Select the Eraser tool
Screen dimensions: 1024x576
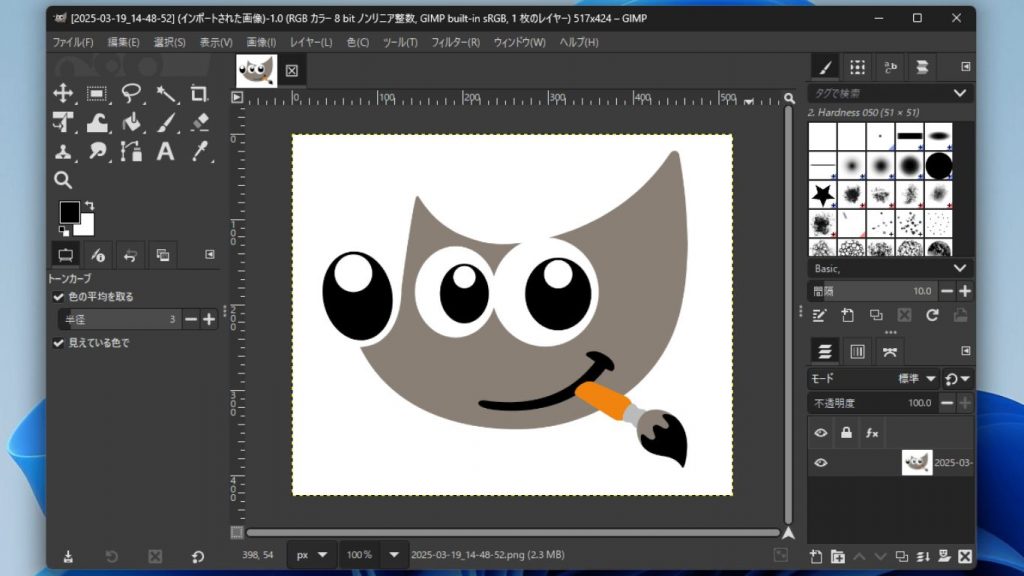(198, 122)
